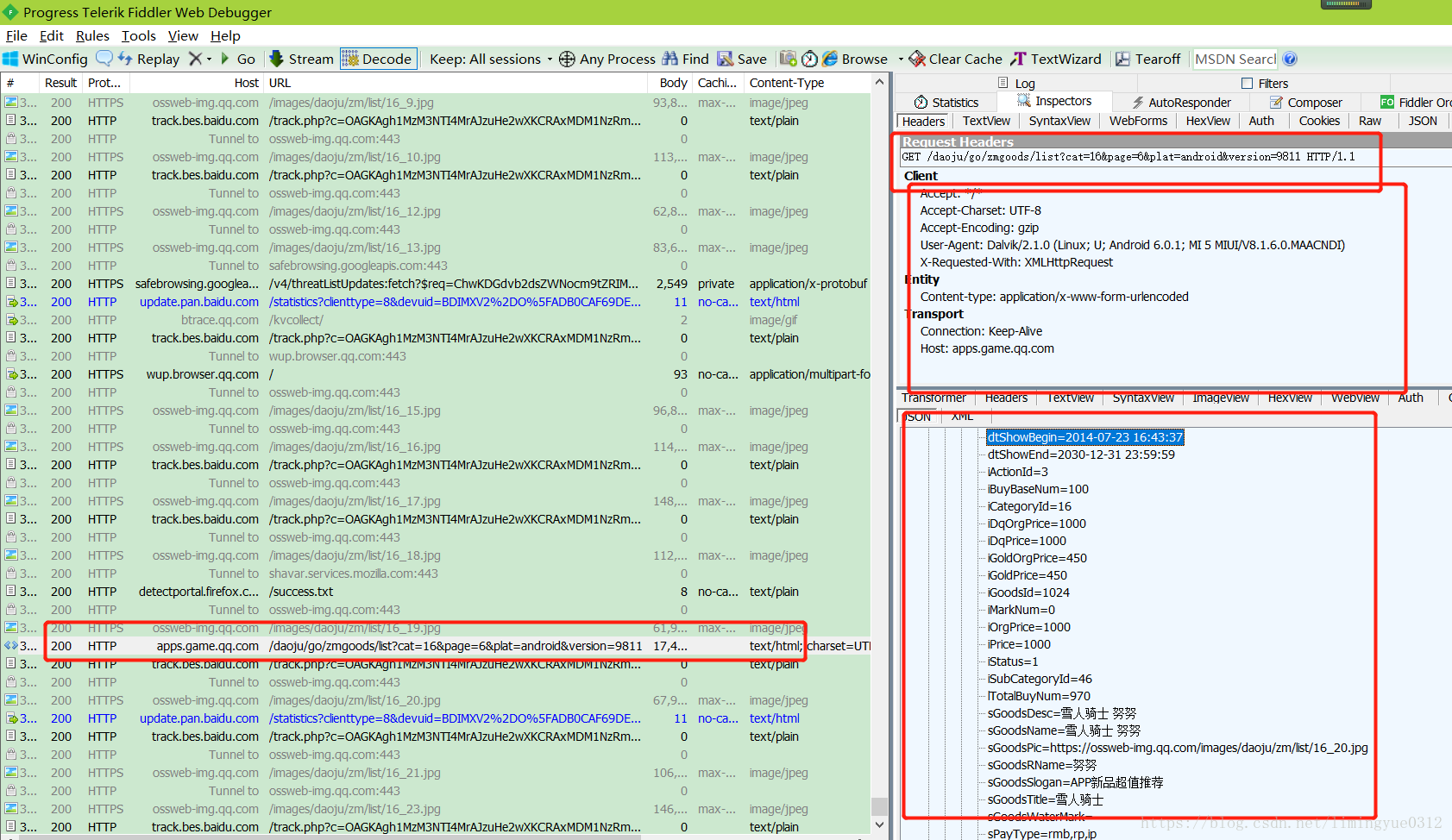Select the Raw inspector tab
1452x840 pixels.
[1369, 121]
